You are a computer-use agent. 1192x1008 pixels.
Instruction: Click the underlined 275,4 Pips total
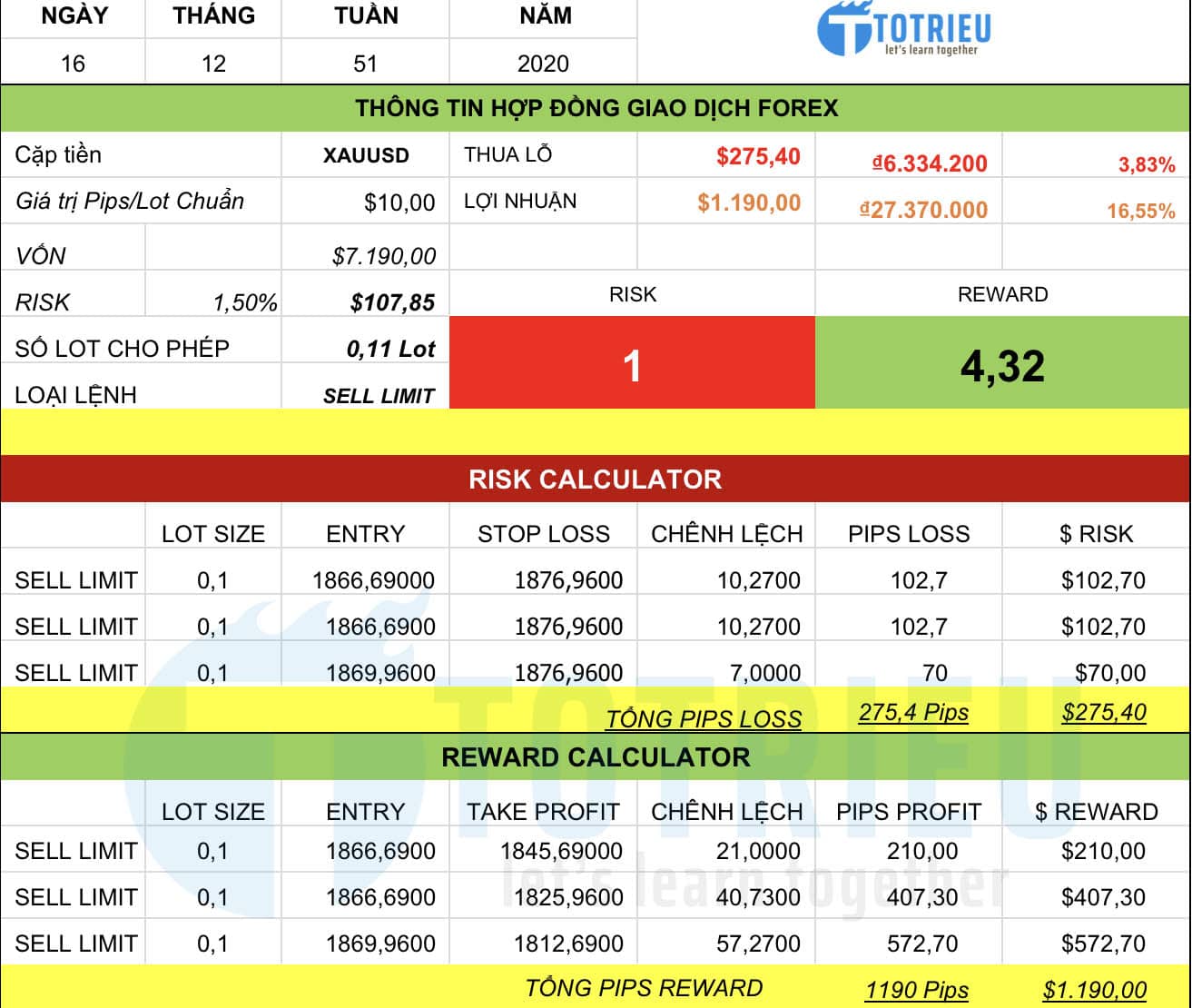(913, 713)
